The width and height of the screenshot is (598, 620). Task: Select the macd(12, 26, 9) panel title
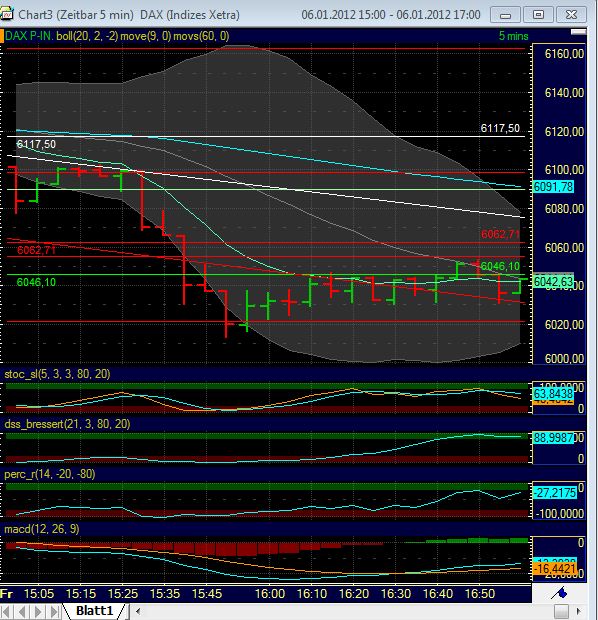(42, 529)
